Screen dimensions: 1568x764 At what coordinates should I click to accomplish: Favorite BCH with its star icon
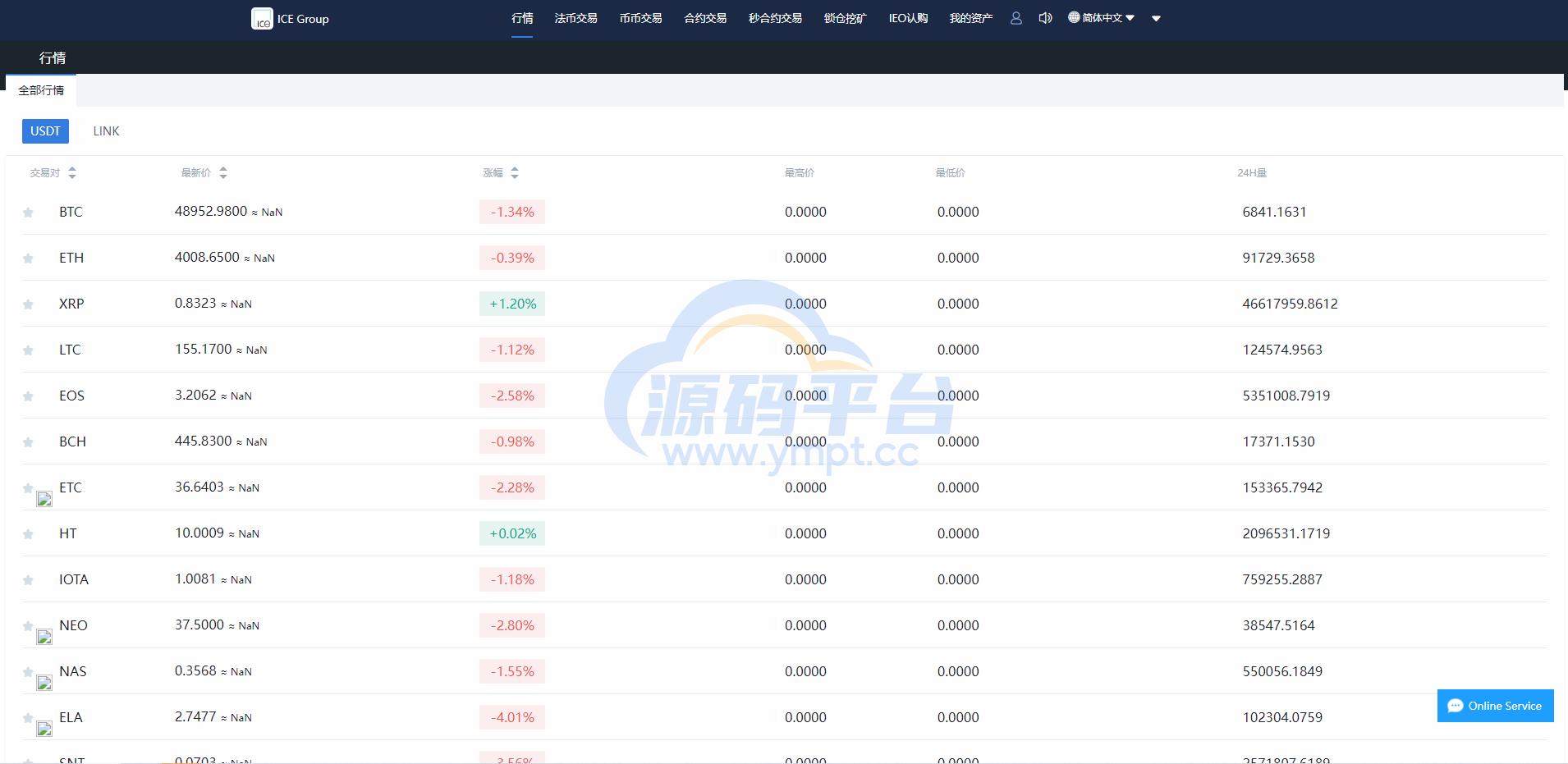[28, 442]
